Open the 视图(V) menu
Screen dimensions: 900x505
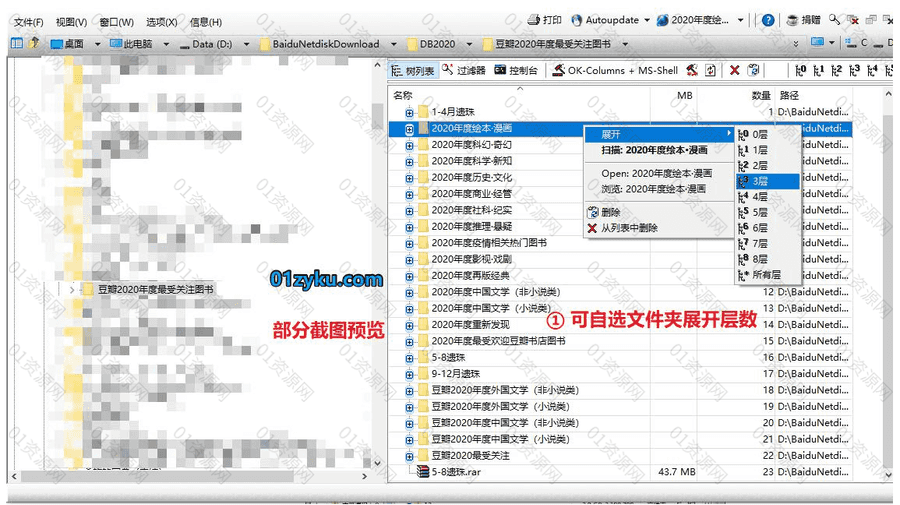71,22
